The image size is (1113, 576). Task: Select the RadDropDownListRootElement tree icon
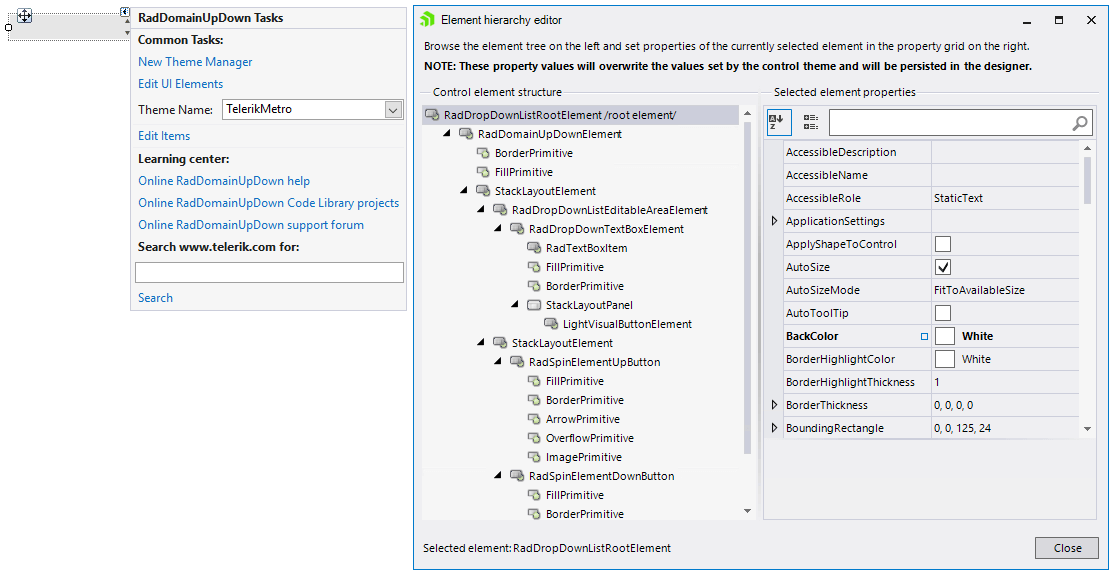[431, 114]
